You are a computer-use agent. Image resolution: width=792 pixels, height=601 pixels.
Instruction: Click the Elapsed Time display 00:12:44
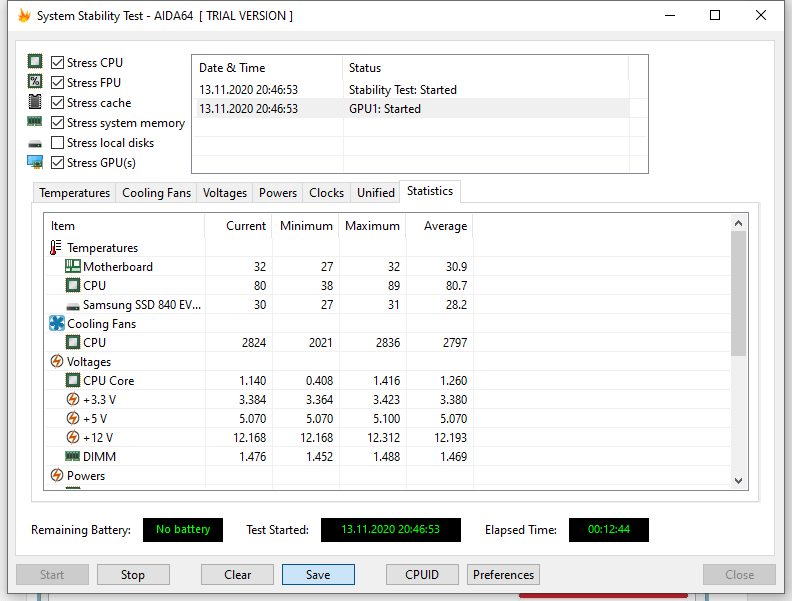click(609, 530)
